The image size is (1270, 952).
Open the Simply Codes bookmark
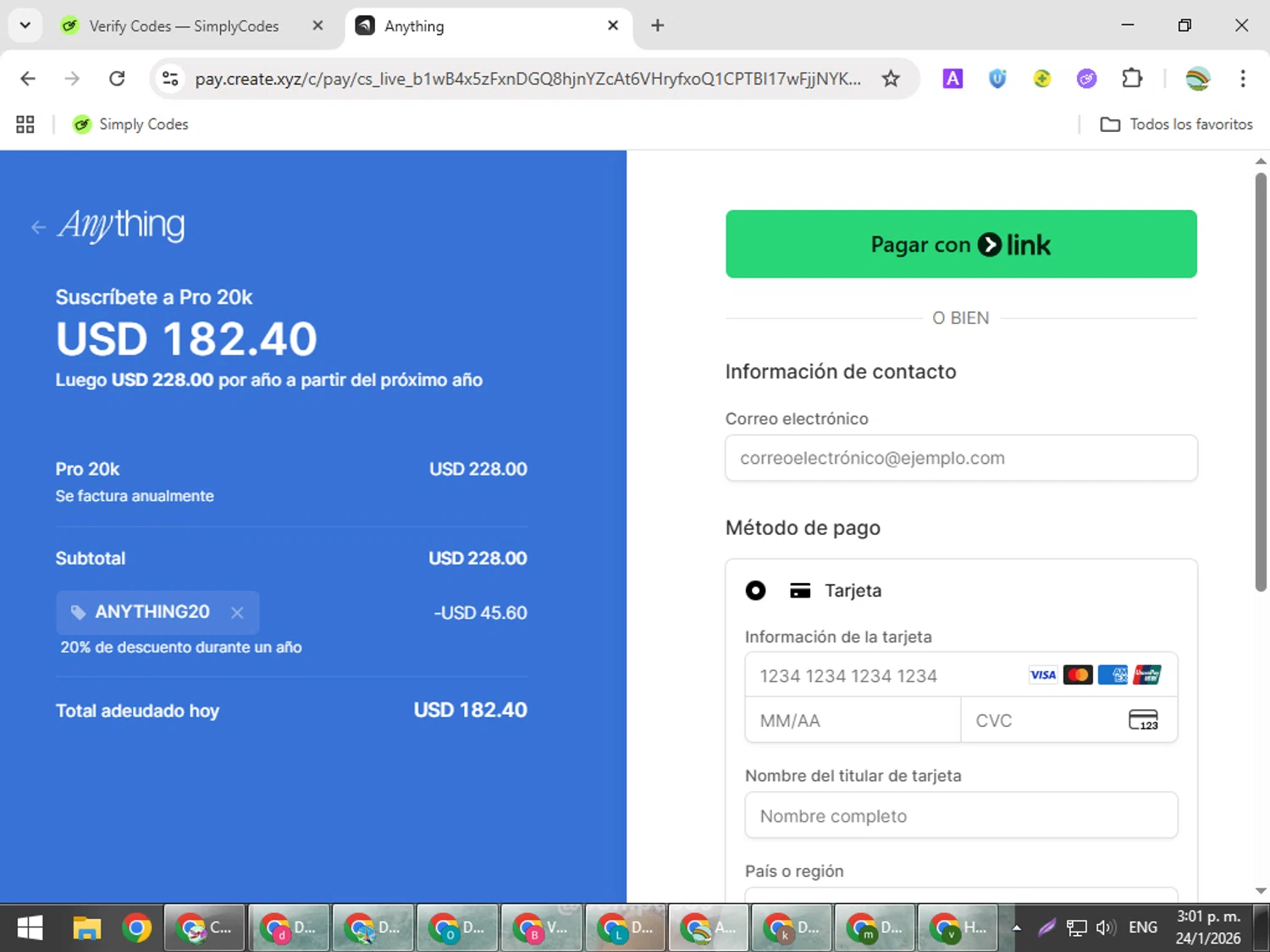(x=130, y=124)
